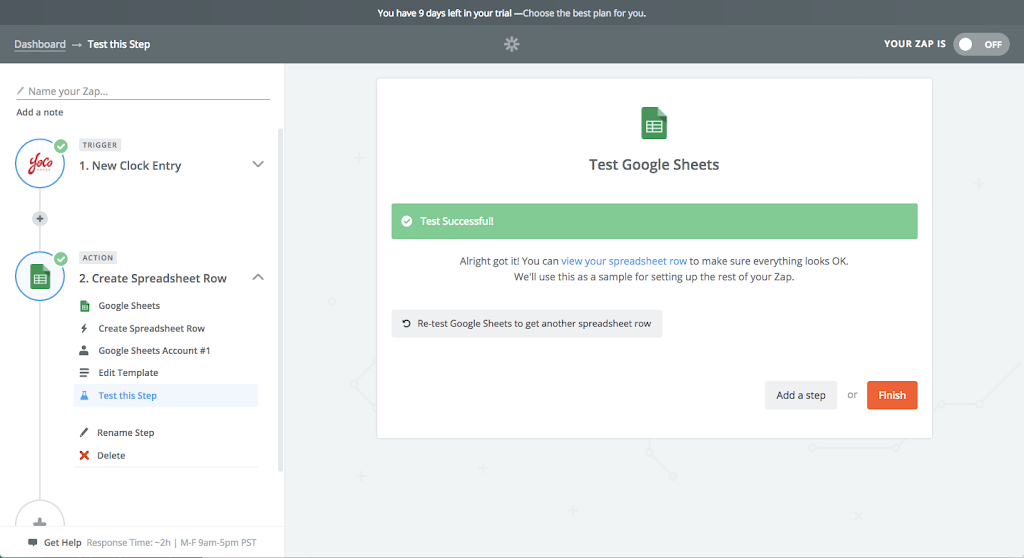This screenshot has width=1024, height=558.
Task: Click small green sheets icon beside Google Sheets
Action: pos(84,306)
